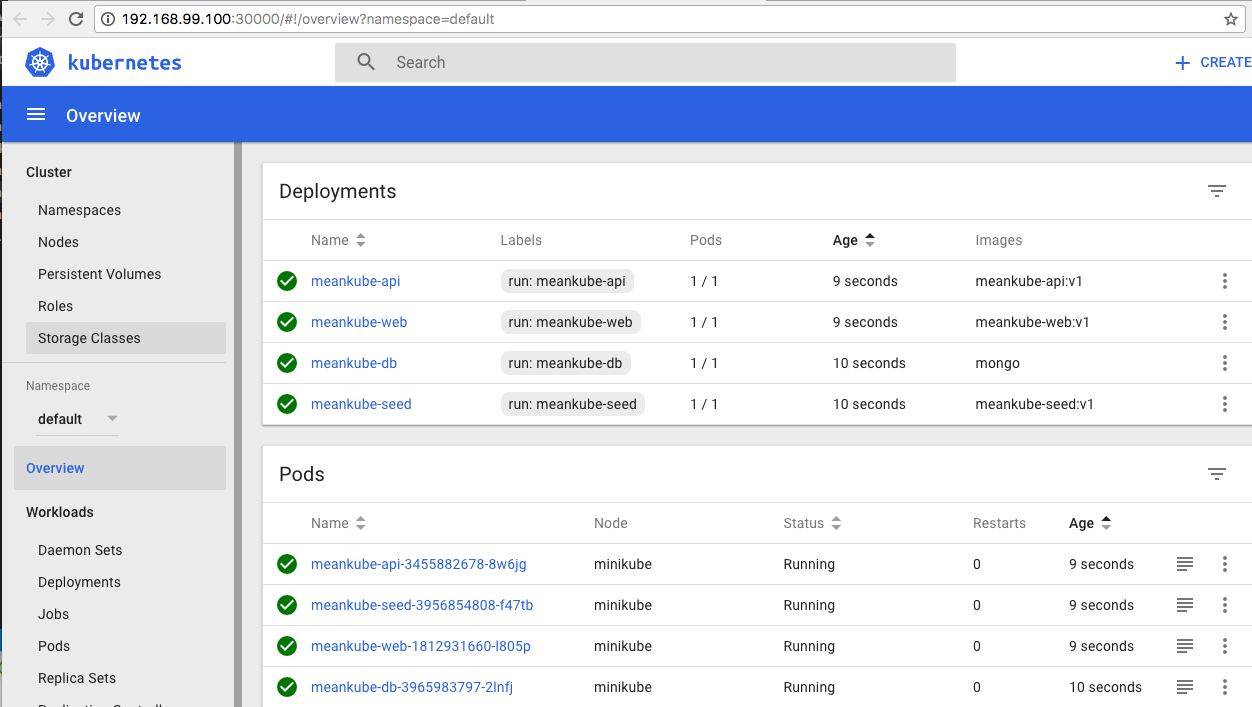The width and height of the screenshot is (1252, 707).
Task: Open the meankube-seed deployment link
Action: [361, 404]
